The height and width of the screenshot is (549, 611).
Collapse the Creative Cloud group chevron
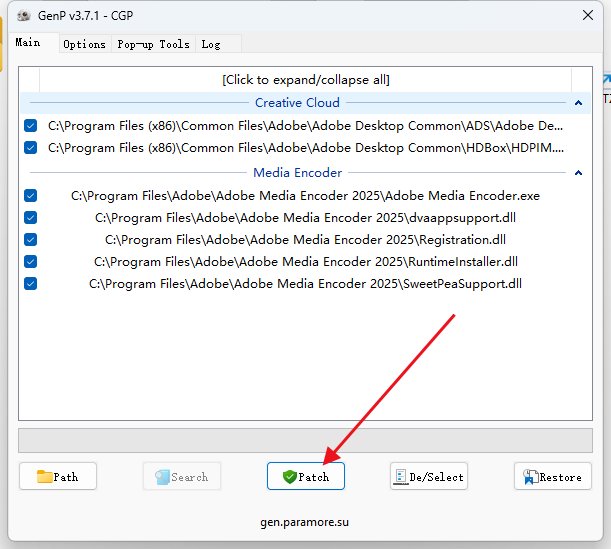tap(578, 103)
